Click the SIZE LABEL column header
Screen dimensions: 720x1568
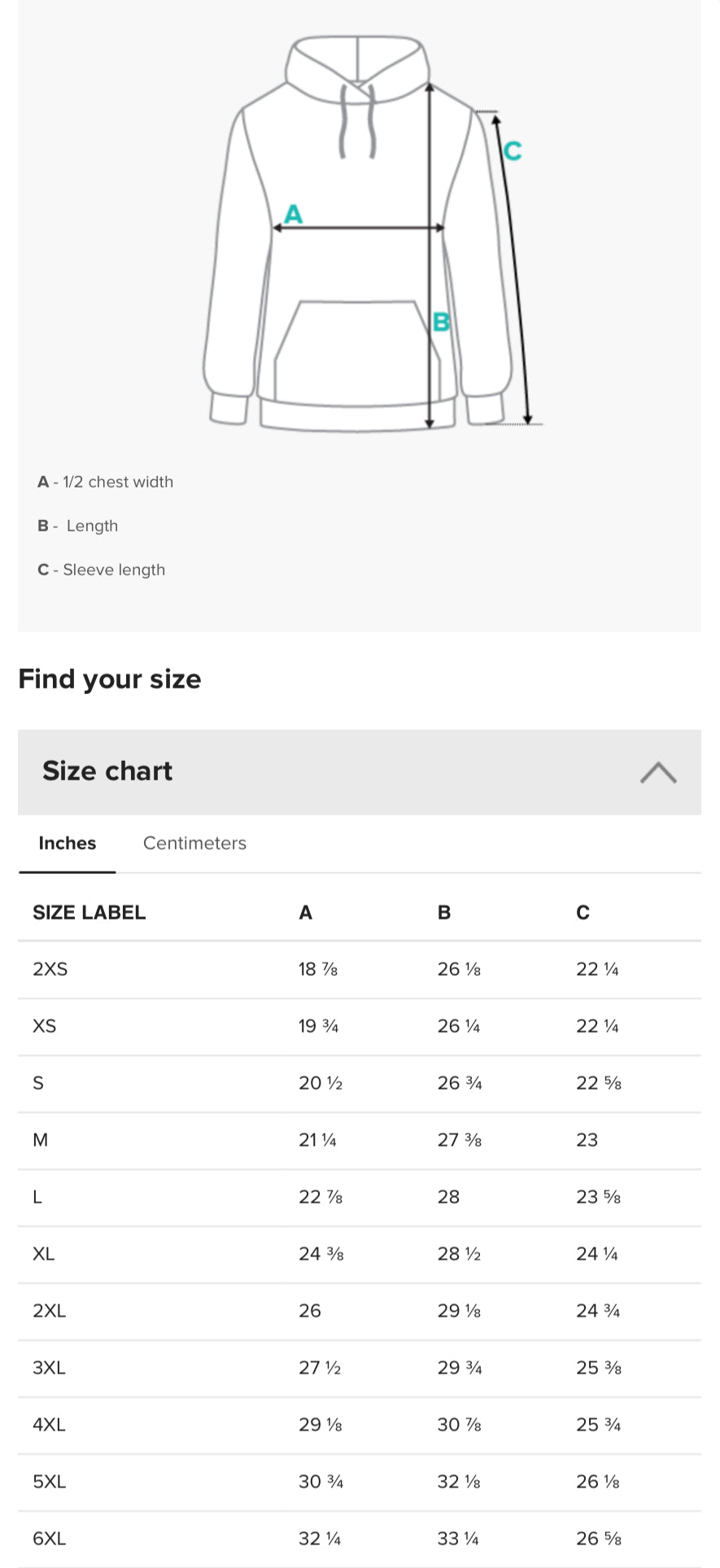point(89,912)
